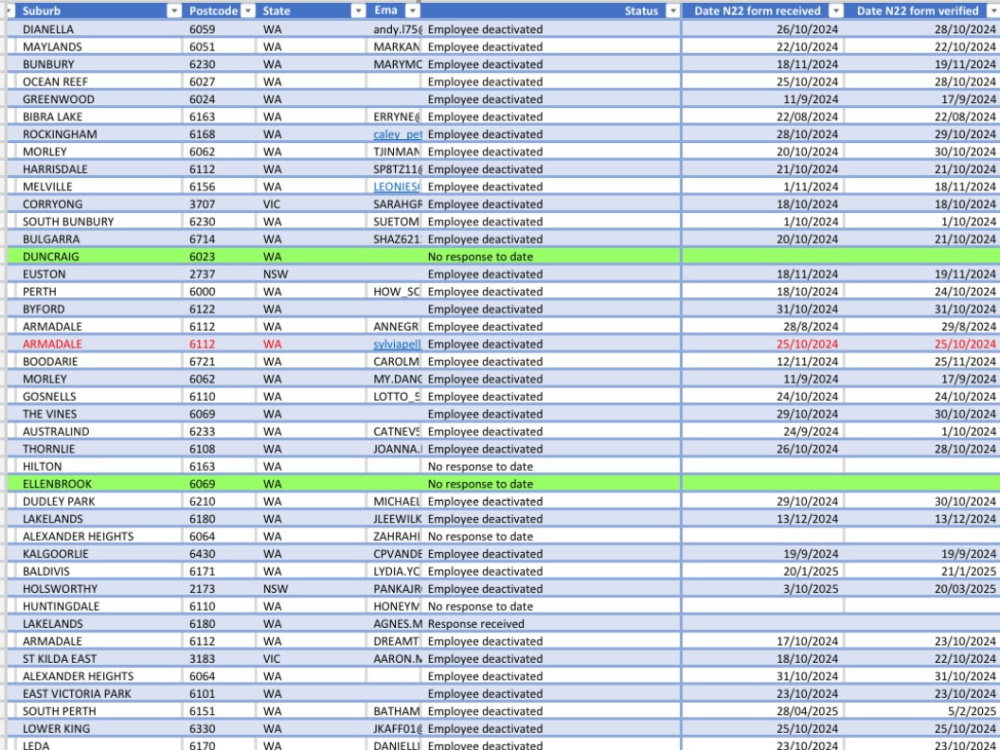The image size is (1000, 750).
Task: Select the 20/03/2025 verified date cell
Action: [x=922, y=589]
